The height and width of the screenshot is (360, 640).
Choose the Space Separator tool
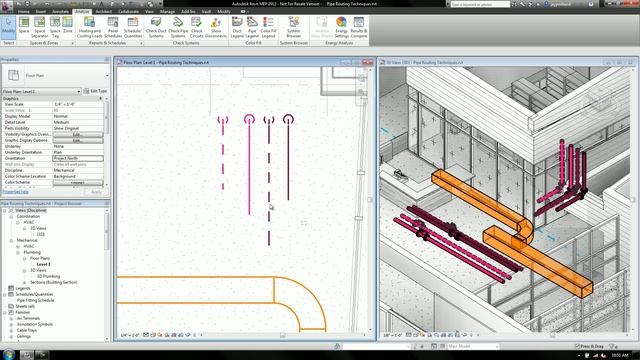pos(40,27)
